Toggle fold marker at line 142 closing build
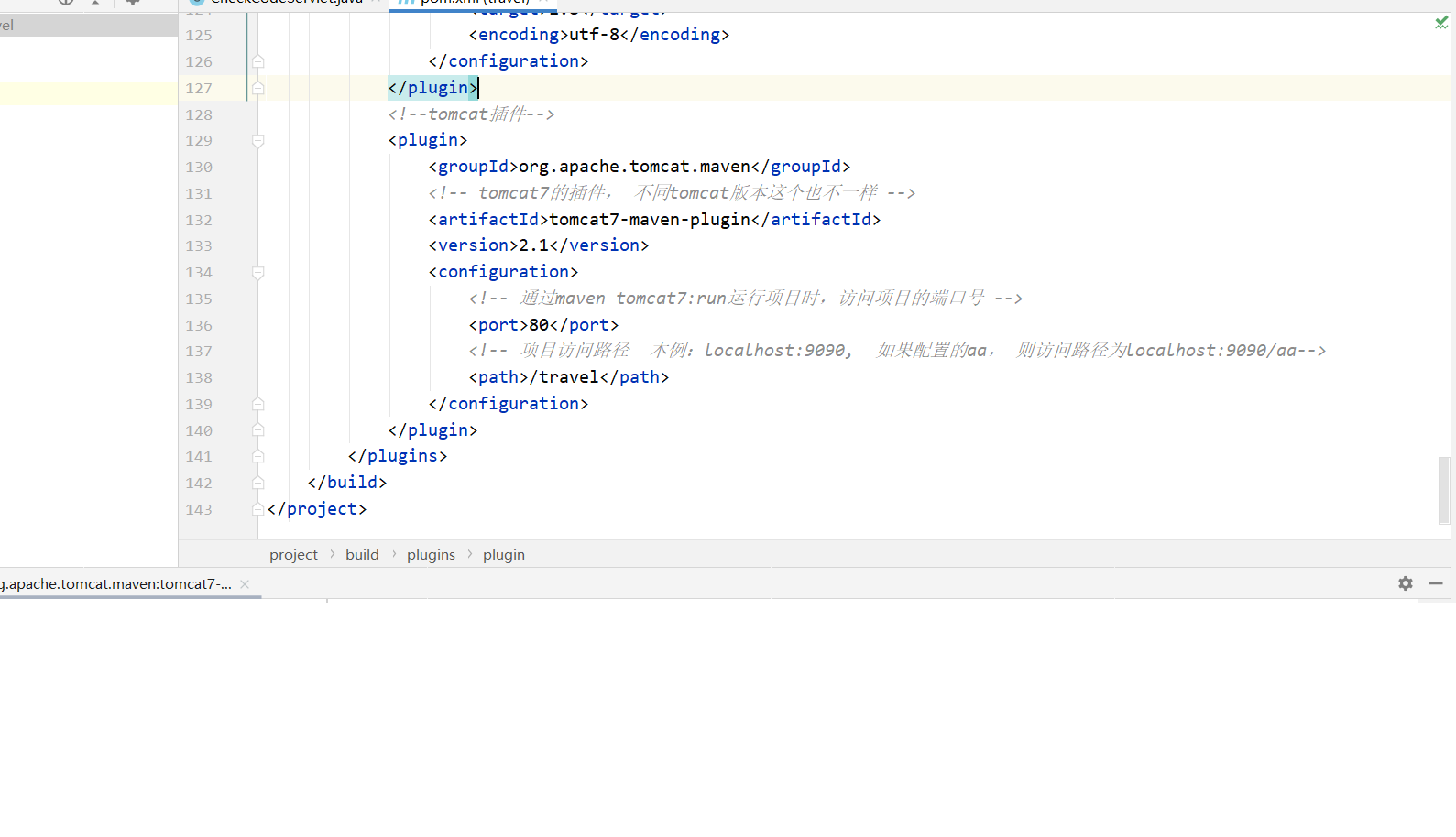Image resolution: width=1456 pixels, height=837 pixels. click(258, 483)
